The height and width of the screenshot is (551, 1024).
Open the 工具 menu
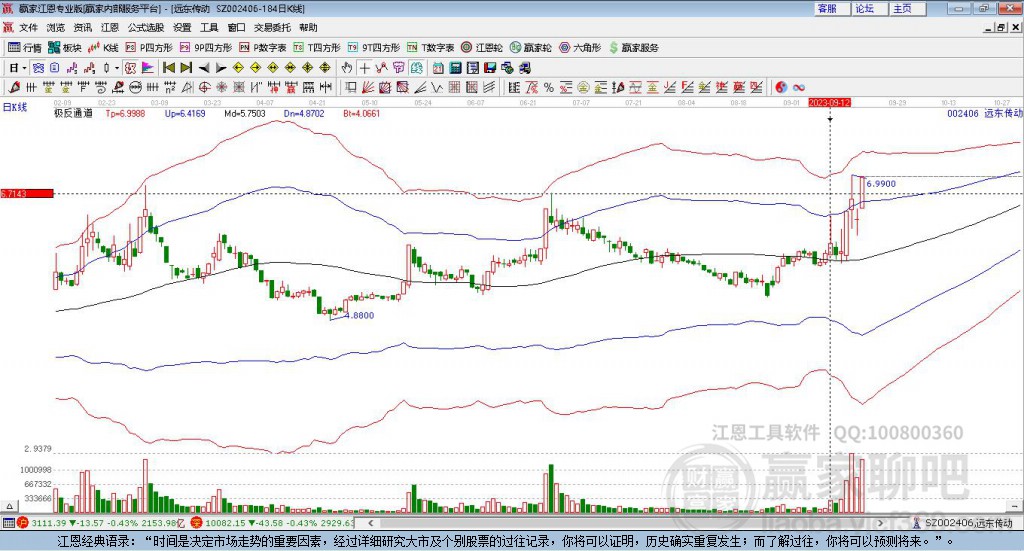click(x=209, y=27)
